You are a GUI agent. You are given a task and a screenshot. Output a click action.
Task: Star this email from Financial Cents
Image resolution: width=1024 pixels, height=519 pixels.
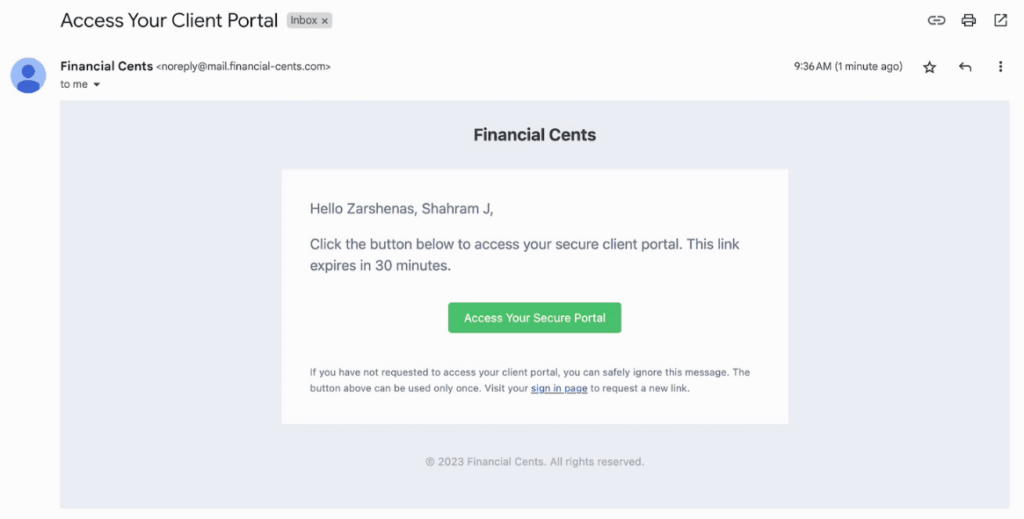pyautogui.click(x=929, y=67)
